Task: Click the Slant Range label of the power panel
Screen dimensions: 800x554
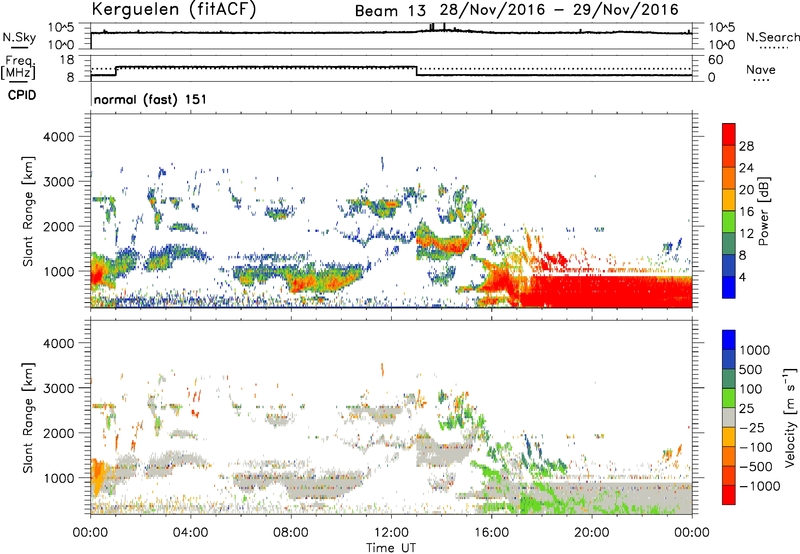Action: pyautogui.click(x=28, y=211)
